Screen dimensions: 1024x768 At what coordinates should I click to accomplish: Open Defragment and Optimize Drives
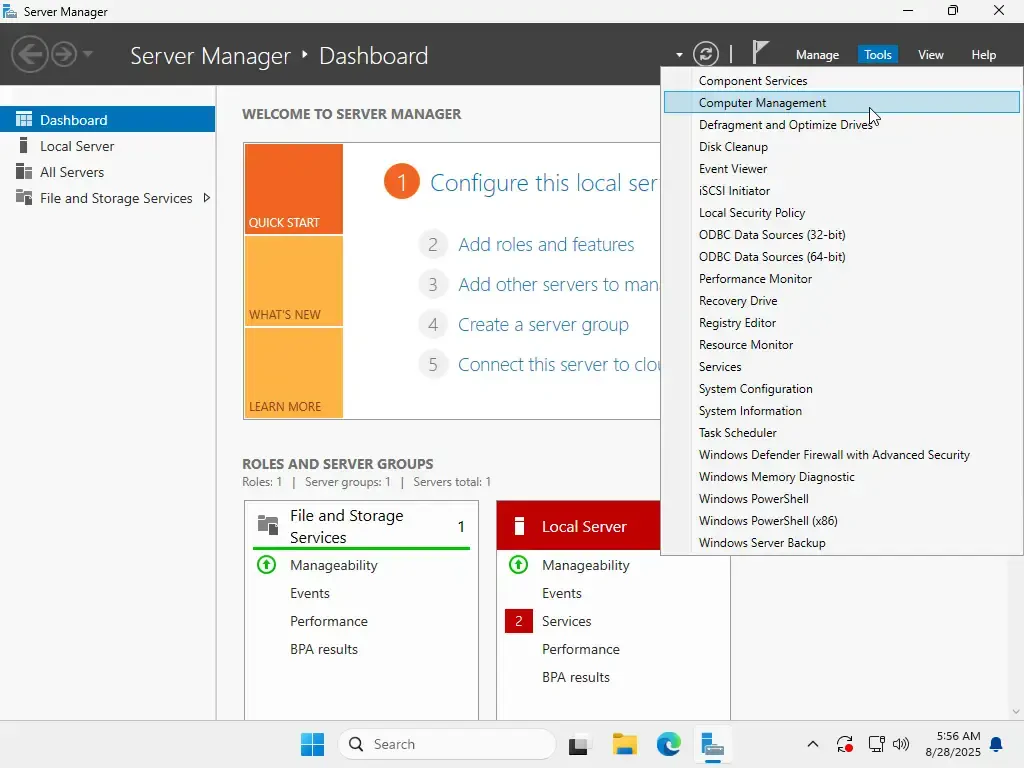[841, 125]
